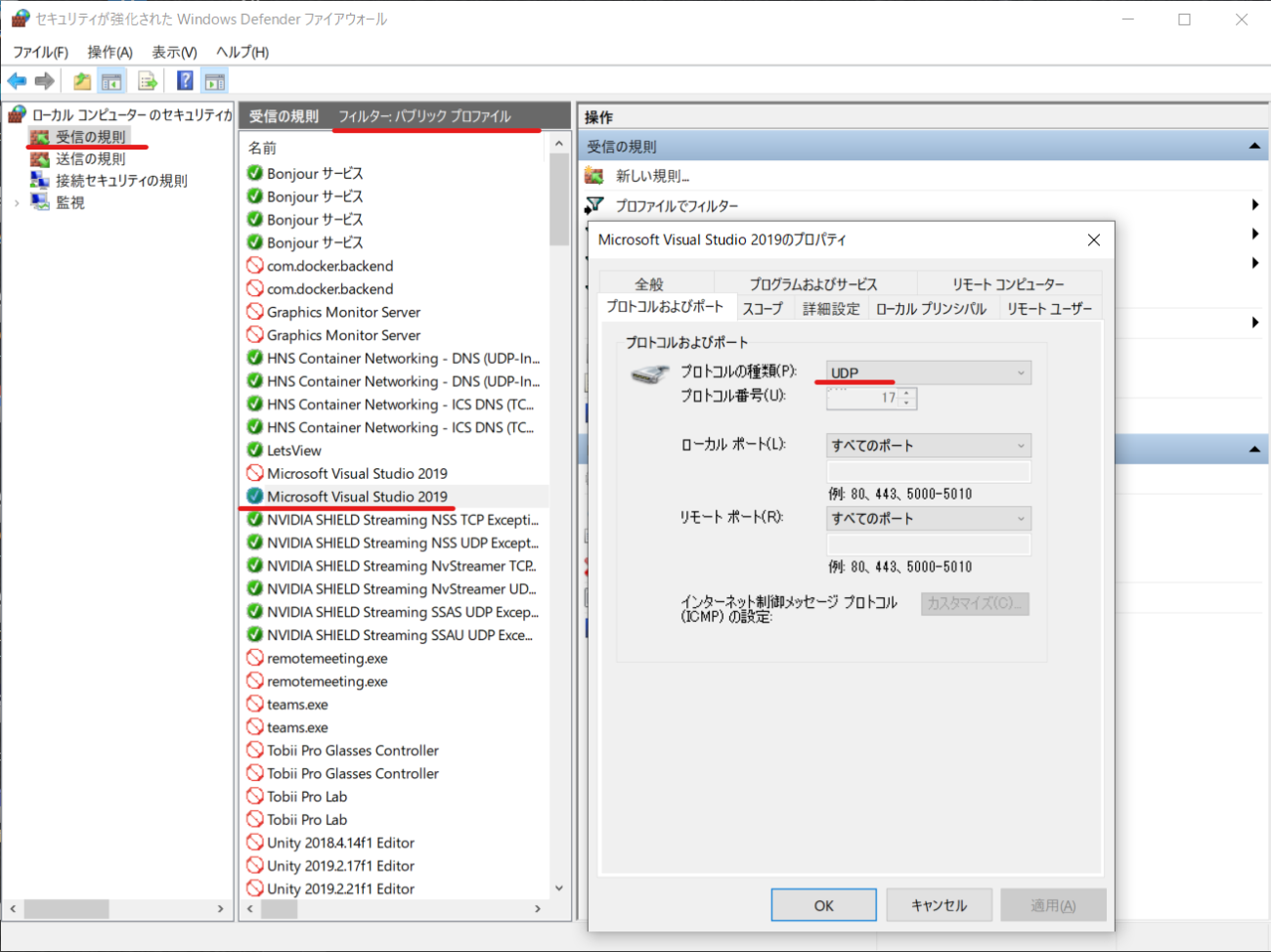The height and width of the screenshot is (952, 1271).
Task: Click the monitors icon of 接続セキュリティの規則
Action: 40,180
